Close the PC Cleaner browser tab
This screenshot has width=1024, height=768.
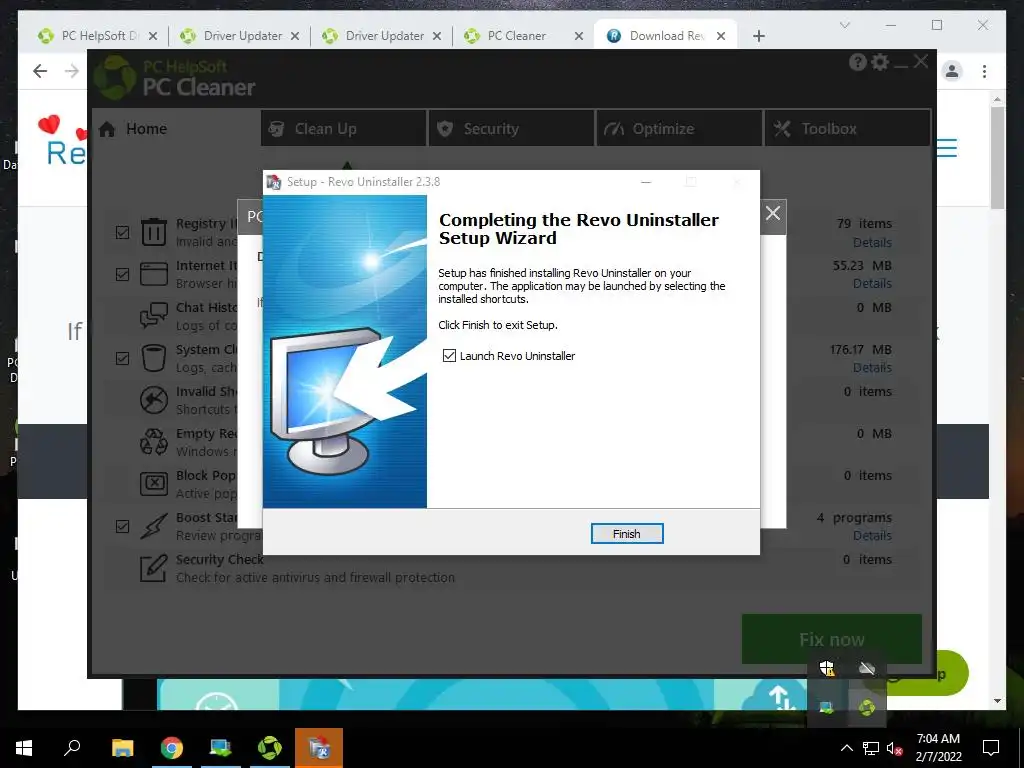(579, 36)
